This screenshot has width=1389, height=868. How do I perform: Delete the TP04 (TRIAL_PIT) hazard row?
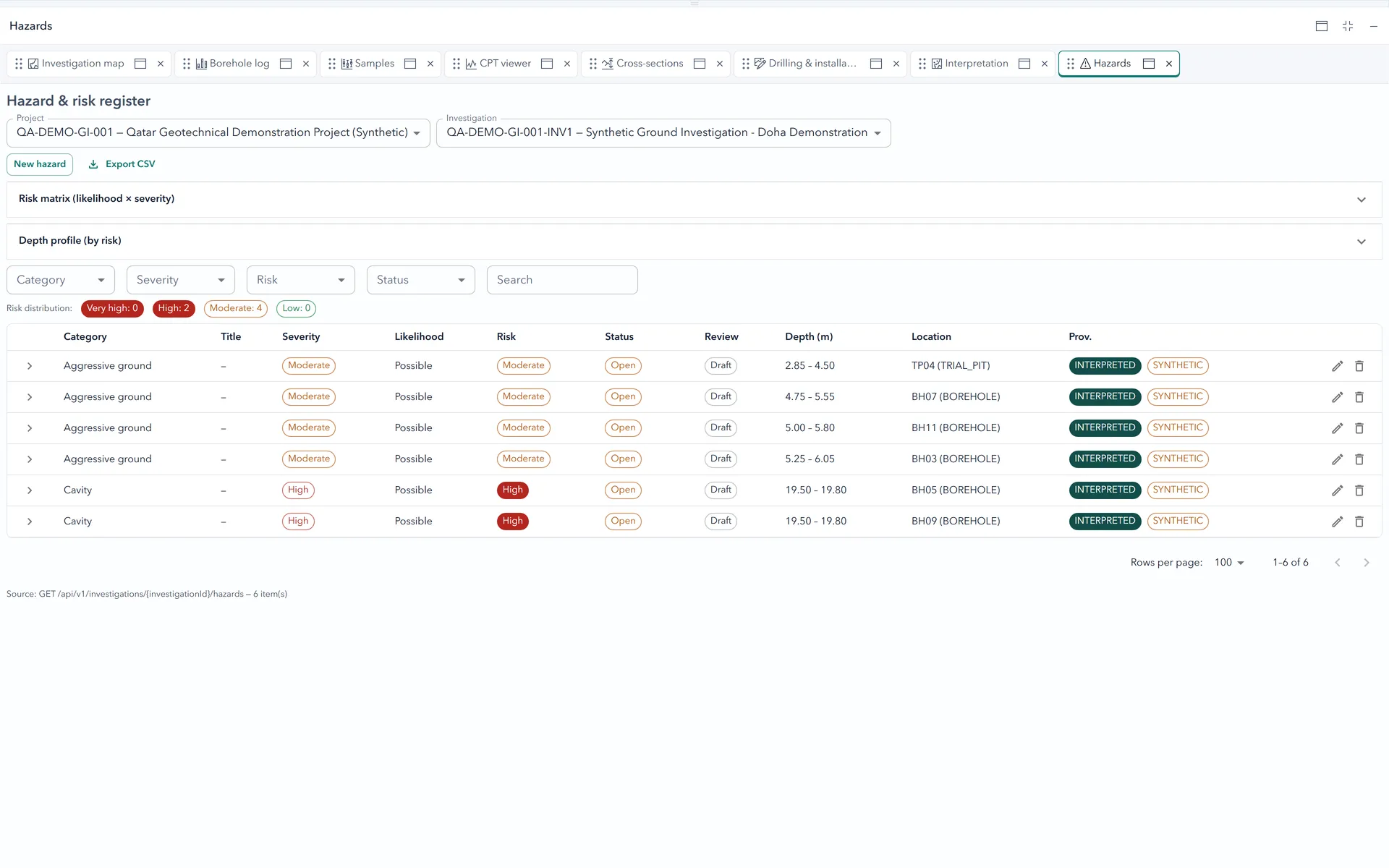click(x=1359, y=366)
